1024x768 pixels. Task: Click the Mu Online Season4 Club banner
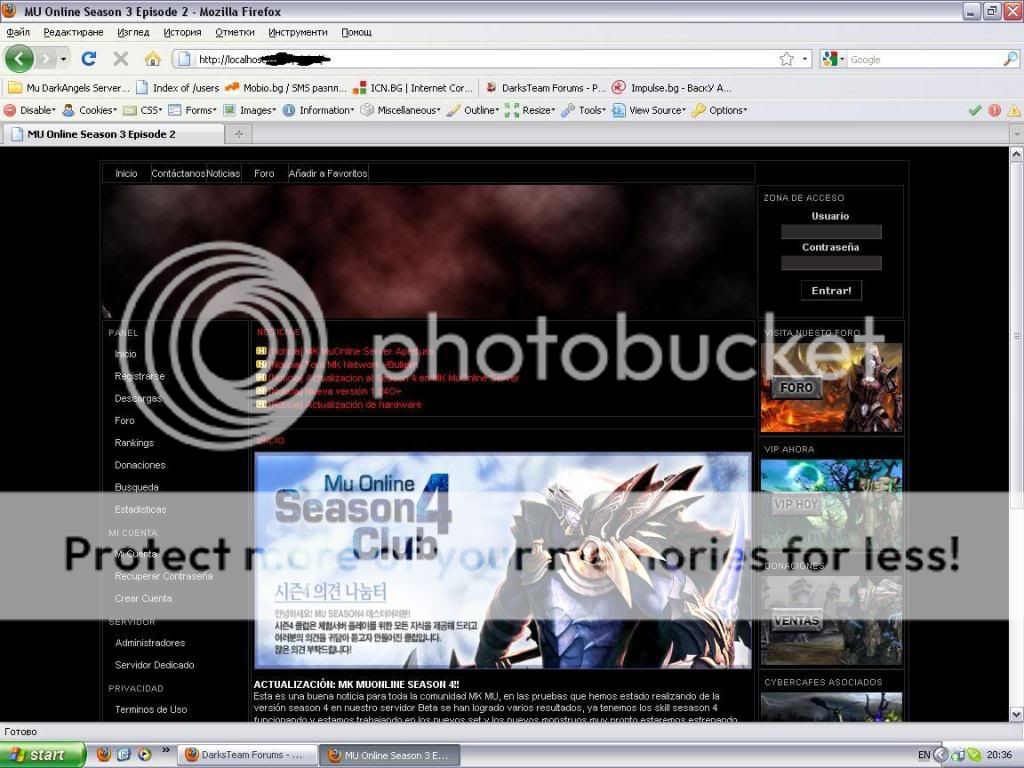click(503, 561)
